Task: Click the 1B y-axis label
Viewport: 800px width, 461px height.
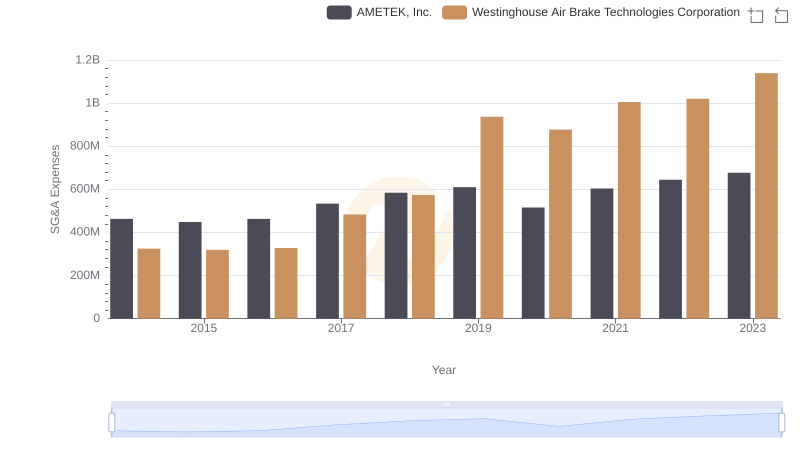Action: click(92, 103)
